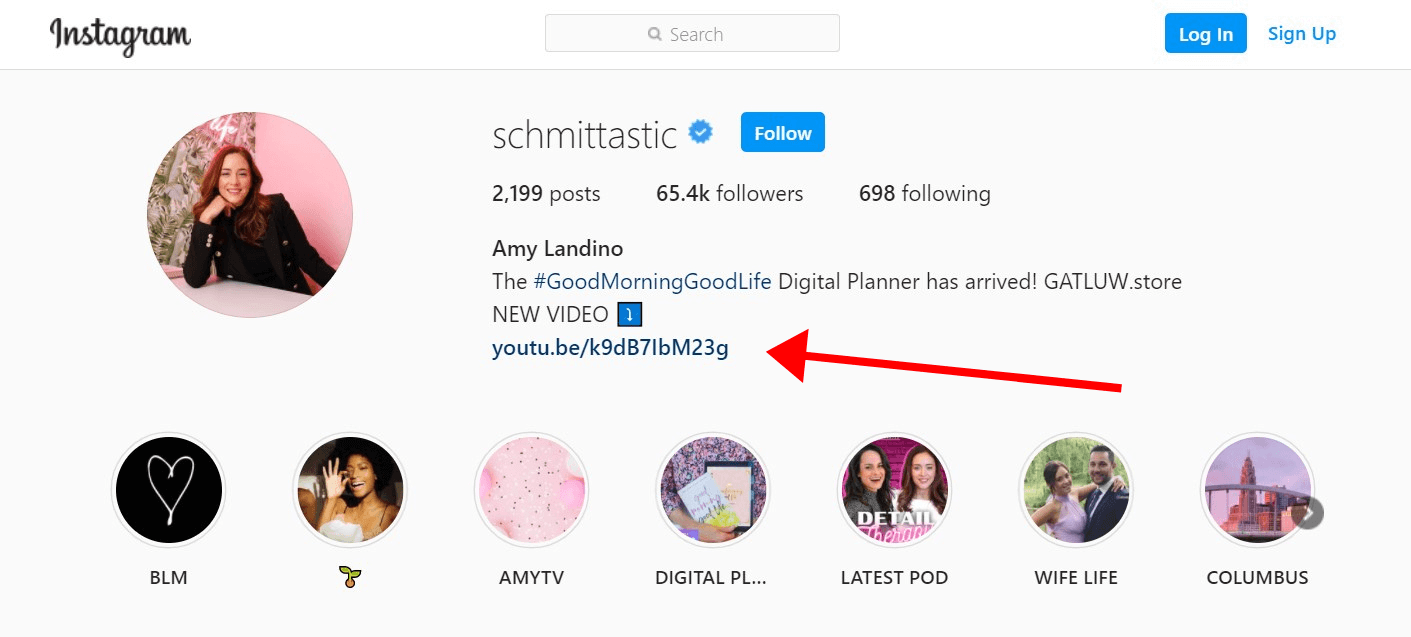Screen dimensions: 1411x637
Task: Open the 698 following list
Action: pyautogui.click(x=924, y=194)
